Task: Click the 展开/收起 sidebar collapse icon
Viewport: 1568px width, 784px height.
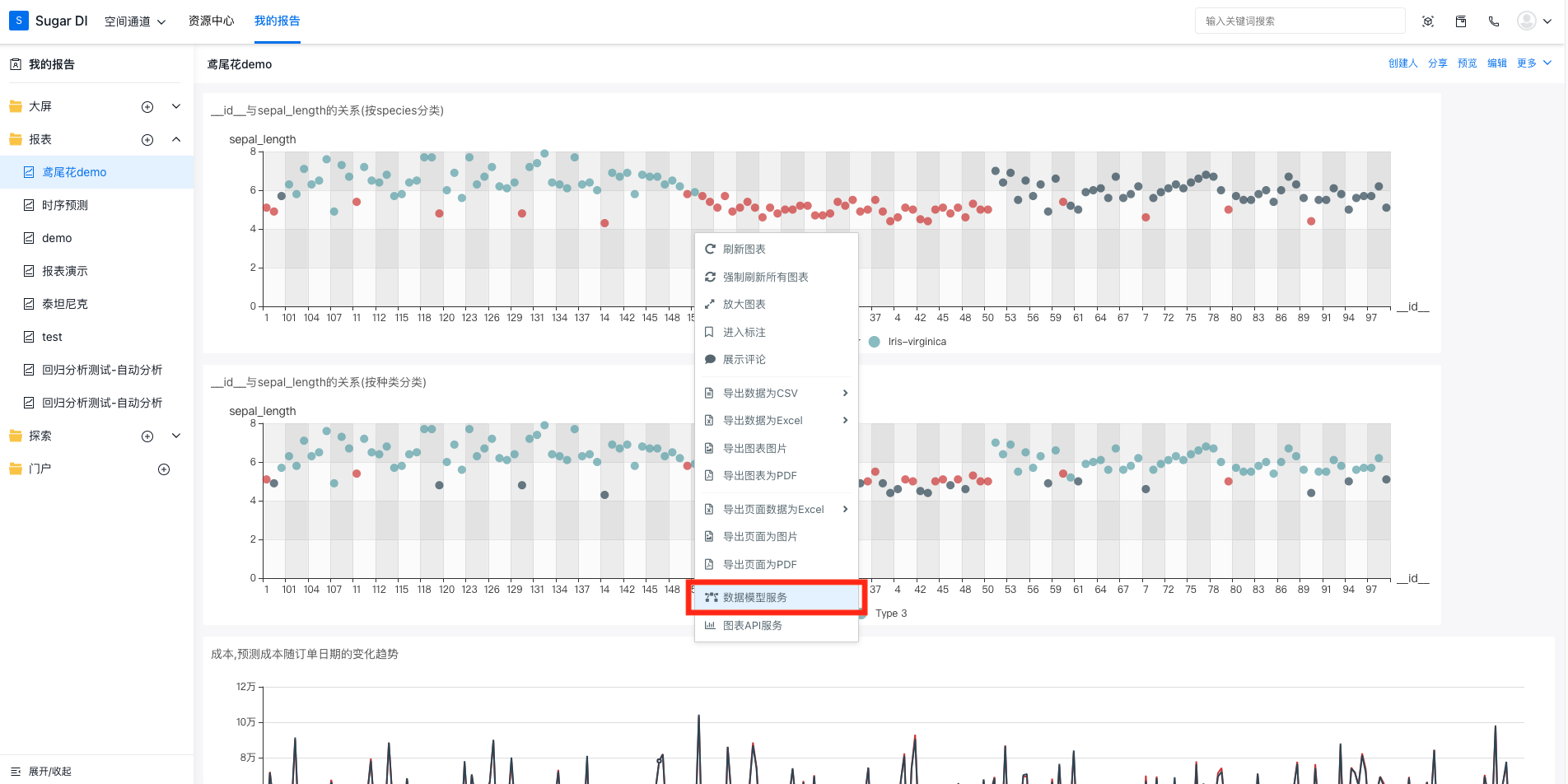Action: click(x=16, y=772)
